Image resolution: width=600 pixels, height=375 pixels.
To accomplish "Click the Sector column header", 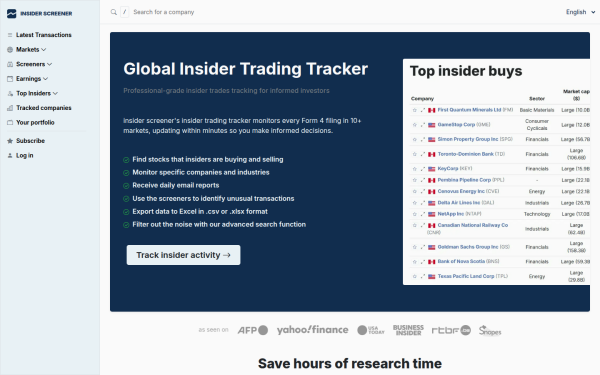I will click(537, 99).
